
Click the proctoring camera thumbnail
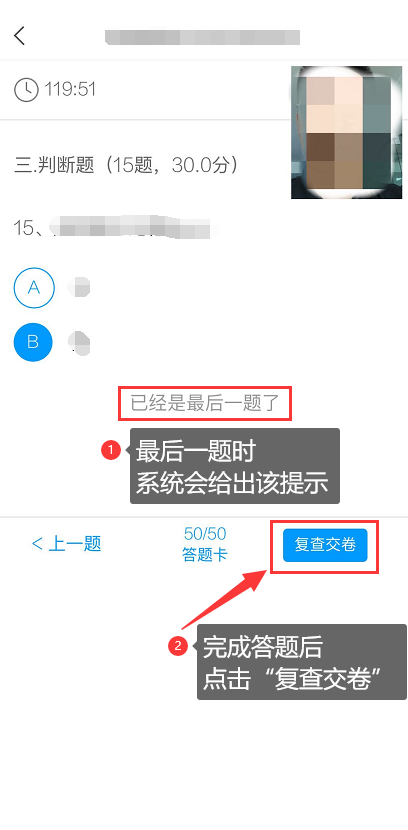click(346, 132)
